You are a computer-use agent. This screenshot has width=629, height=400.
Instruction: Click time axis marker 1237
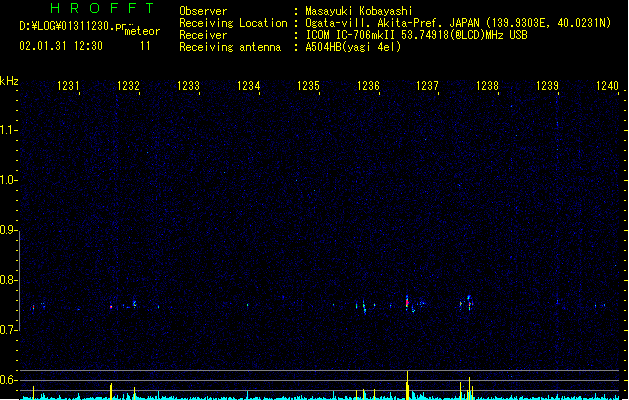[x=427, y=86]
